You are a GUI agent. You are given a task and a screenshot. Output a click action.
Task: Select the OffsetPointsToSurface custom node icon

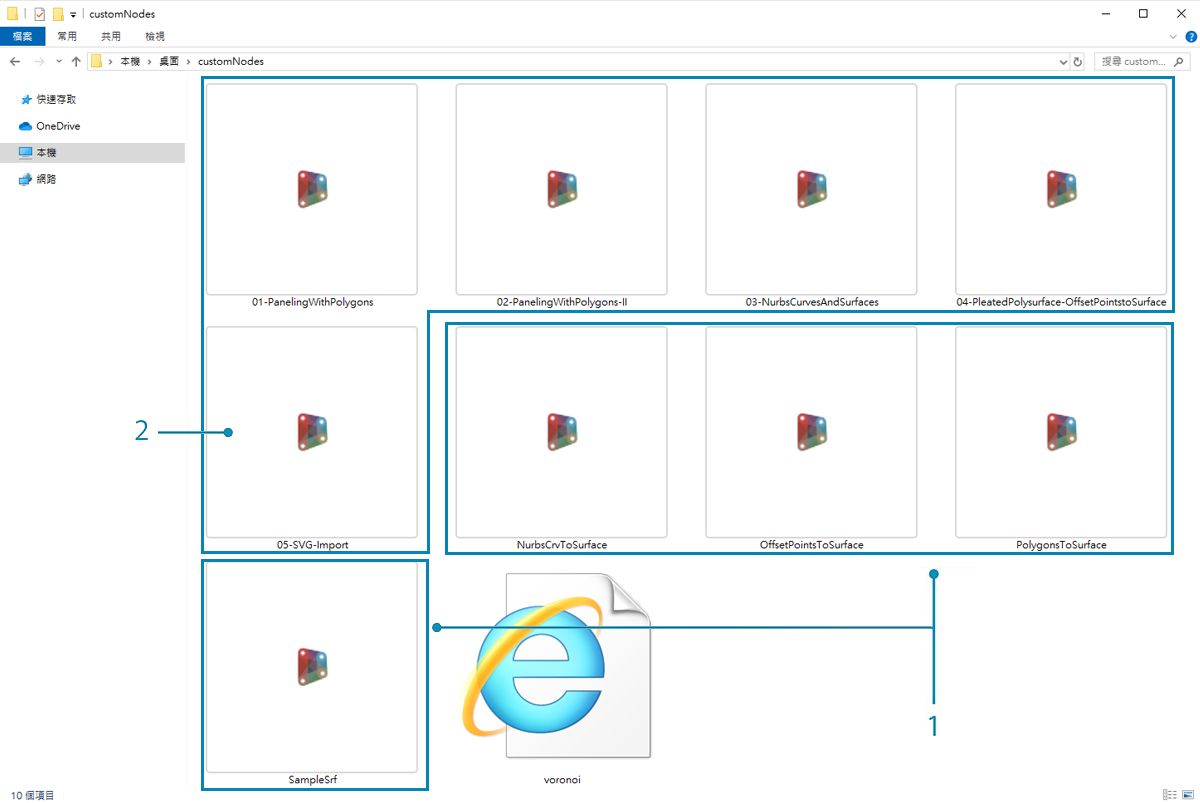pos(812,432)
